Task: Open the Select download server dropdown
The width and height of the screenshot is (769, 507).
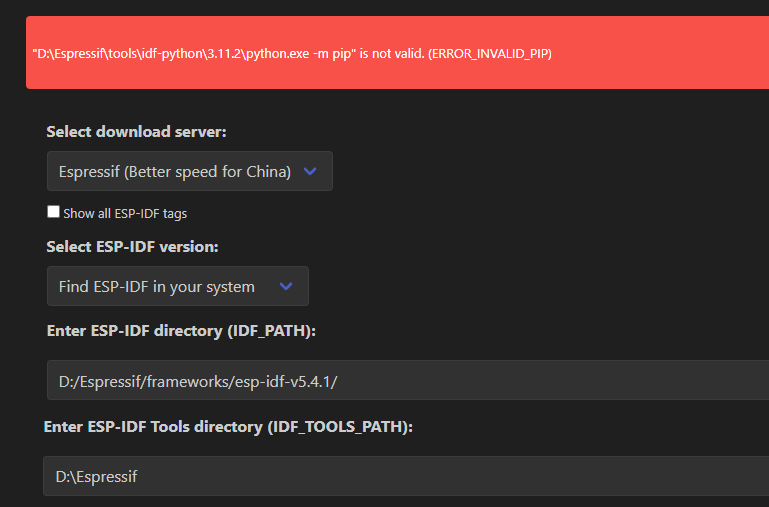Action: coord(189,171)
